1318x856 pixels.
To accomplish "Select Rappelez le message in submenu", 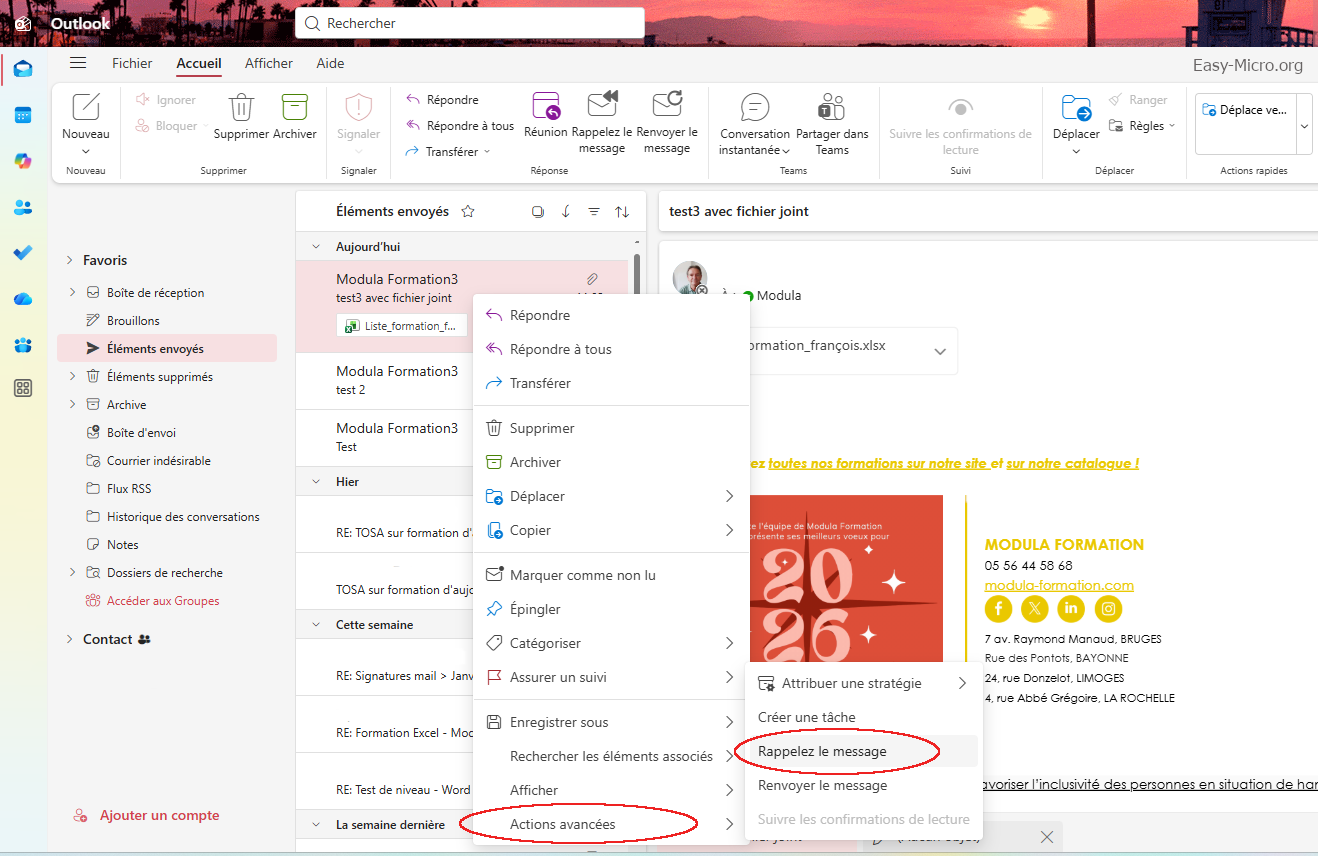I will 822,751.
